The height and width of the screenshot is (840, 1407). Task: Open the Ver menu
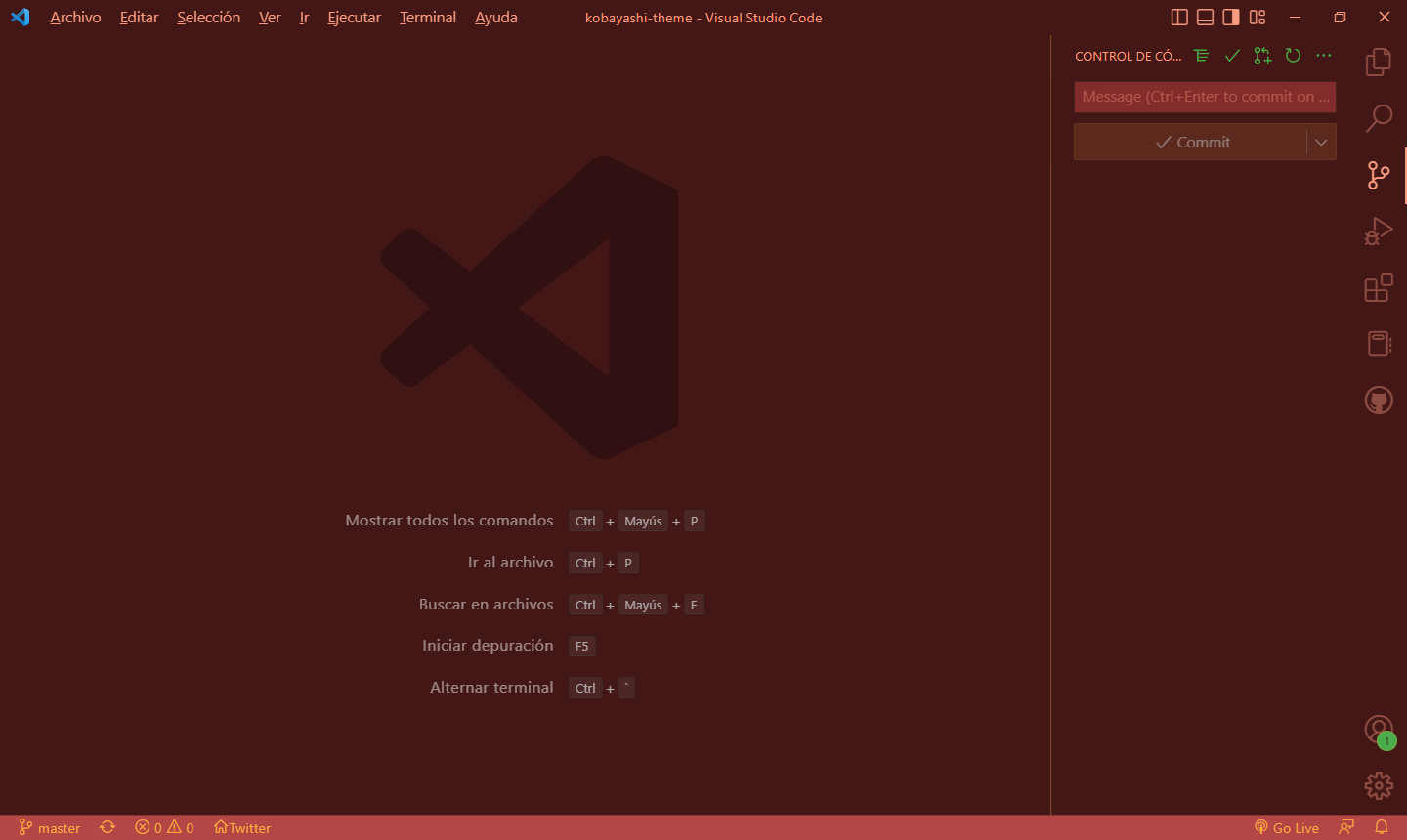click(x=270, y=18)
